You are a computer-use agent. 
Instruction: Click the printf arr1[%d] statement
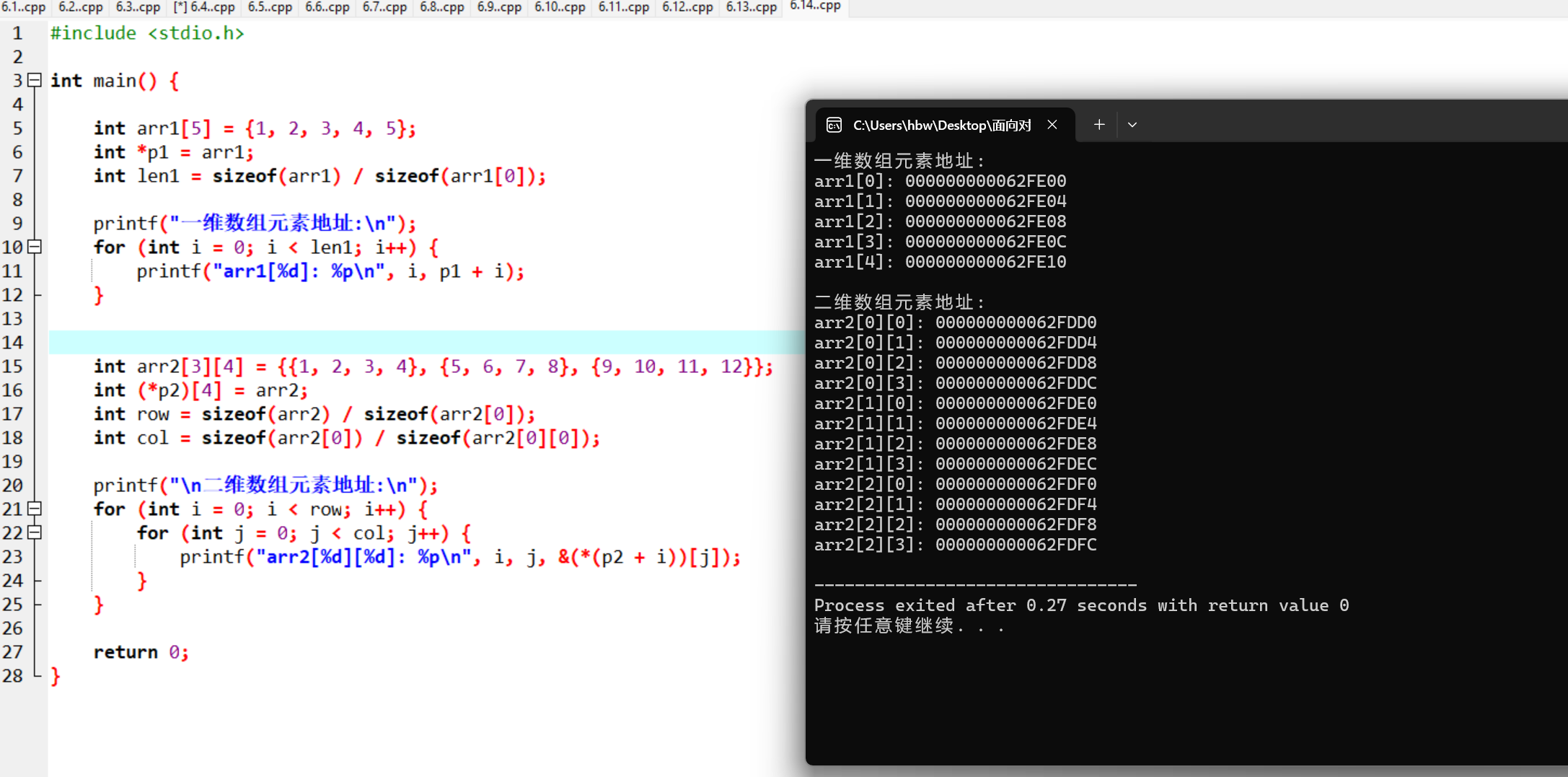coord(330,271)
